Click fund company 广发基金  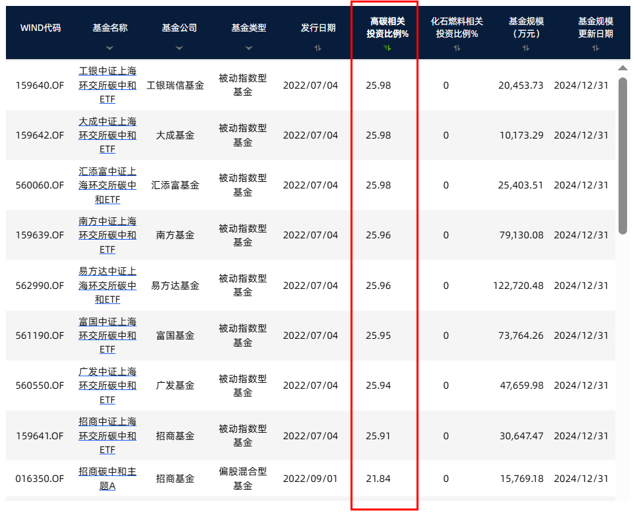tap(175, 386)
